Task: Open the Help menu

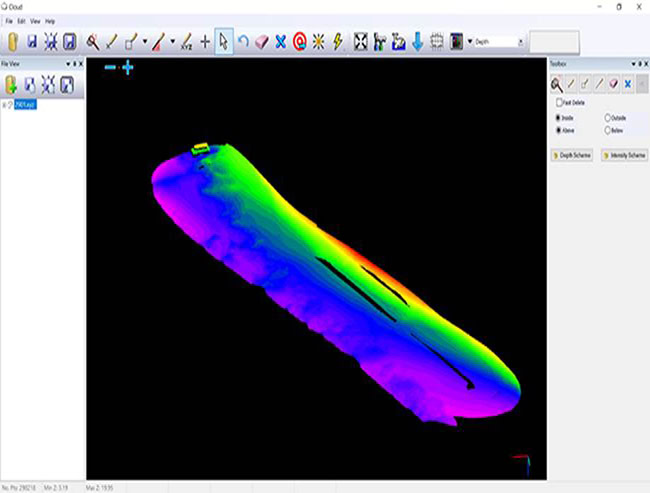Action: tap(50, 21)
